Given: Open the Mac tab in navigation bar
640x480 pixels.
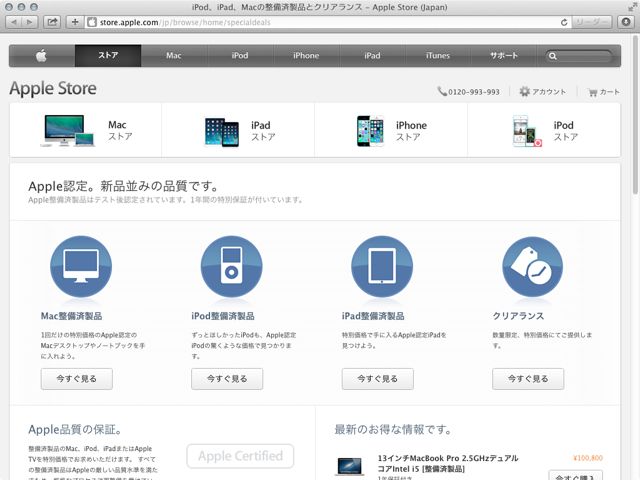Looking at the screenshot, I should (174, 56).
